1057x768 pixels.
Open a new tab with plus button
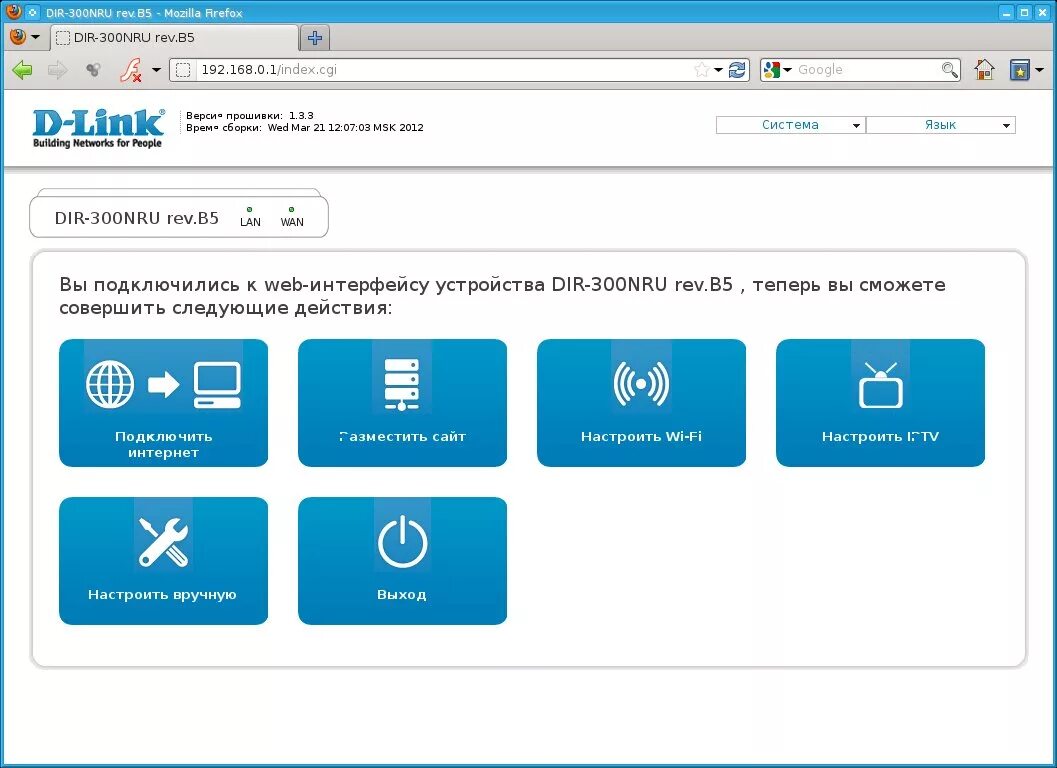pos(315,38)
